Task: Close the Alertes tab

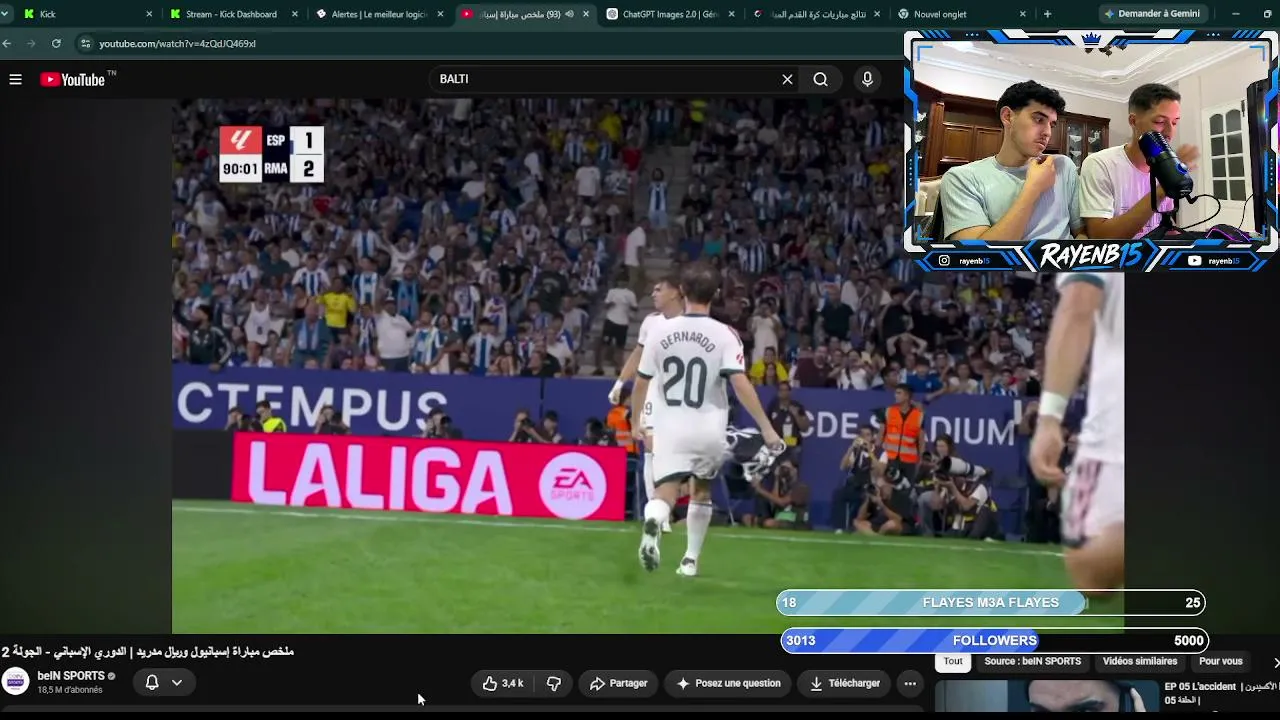Action: [x=440, y=14]
